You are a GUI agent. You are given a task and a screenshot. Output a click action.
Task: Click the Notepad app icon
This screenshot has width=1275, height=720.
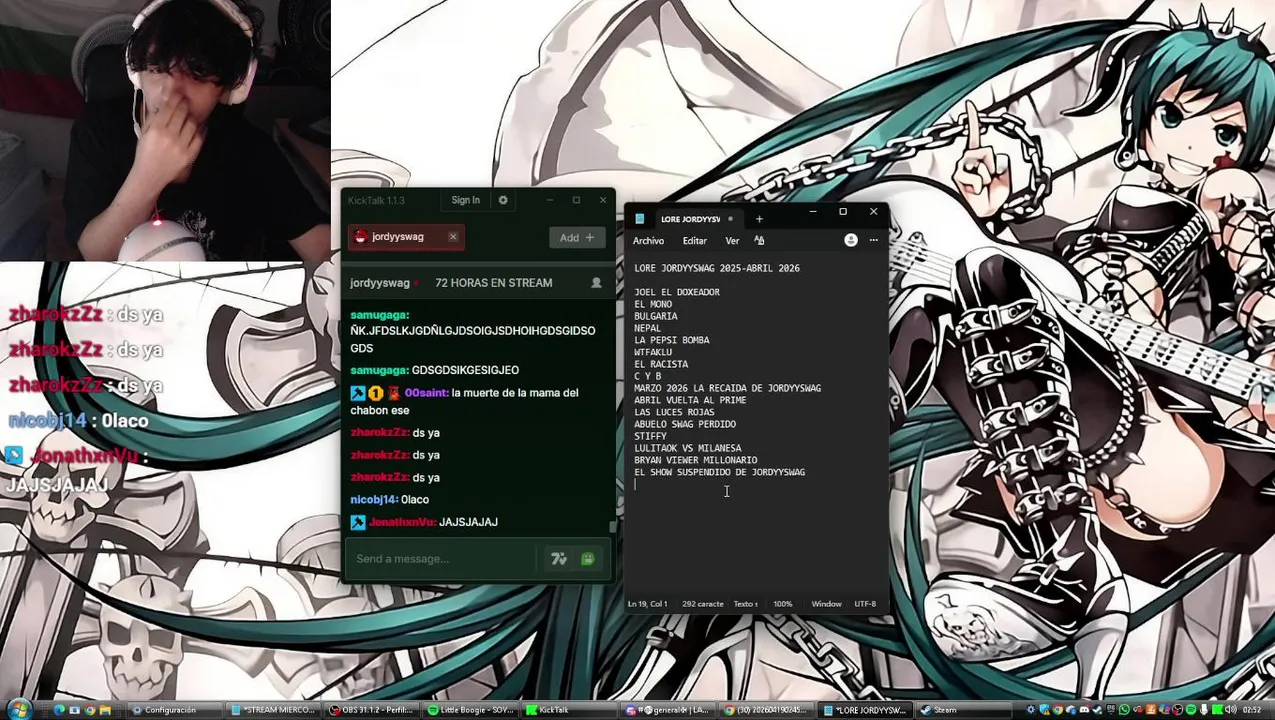pyautogui.click(x=640, y=219)
